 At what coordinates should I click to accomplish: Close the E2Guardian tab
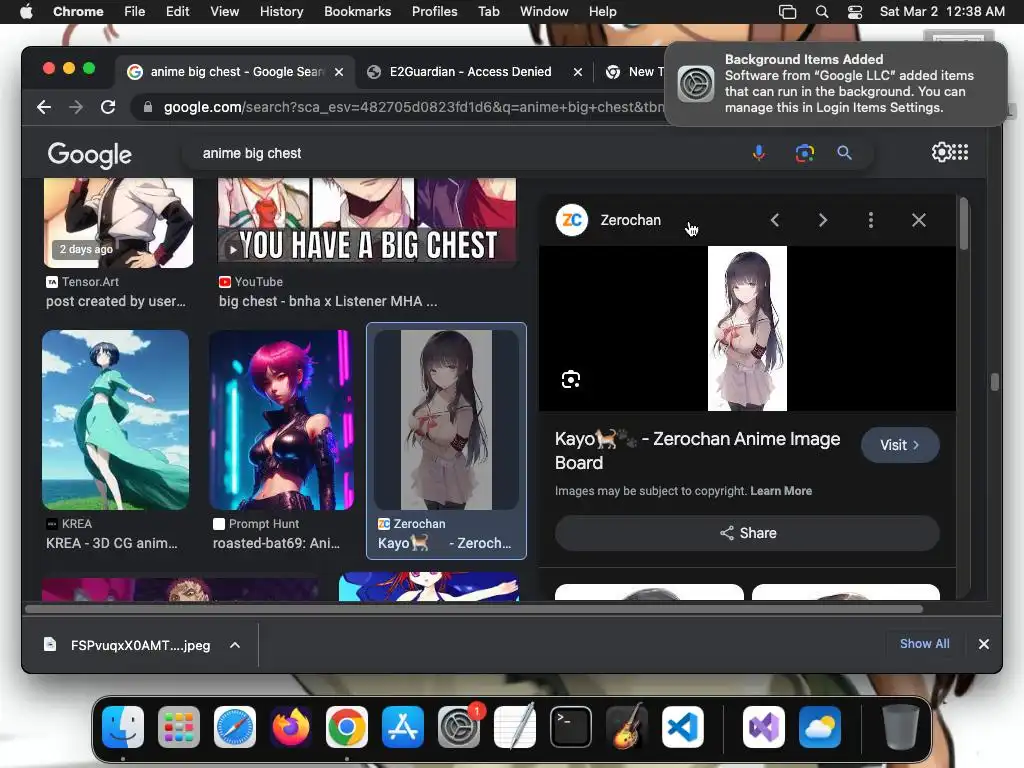point(578,72)
